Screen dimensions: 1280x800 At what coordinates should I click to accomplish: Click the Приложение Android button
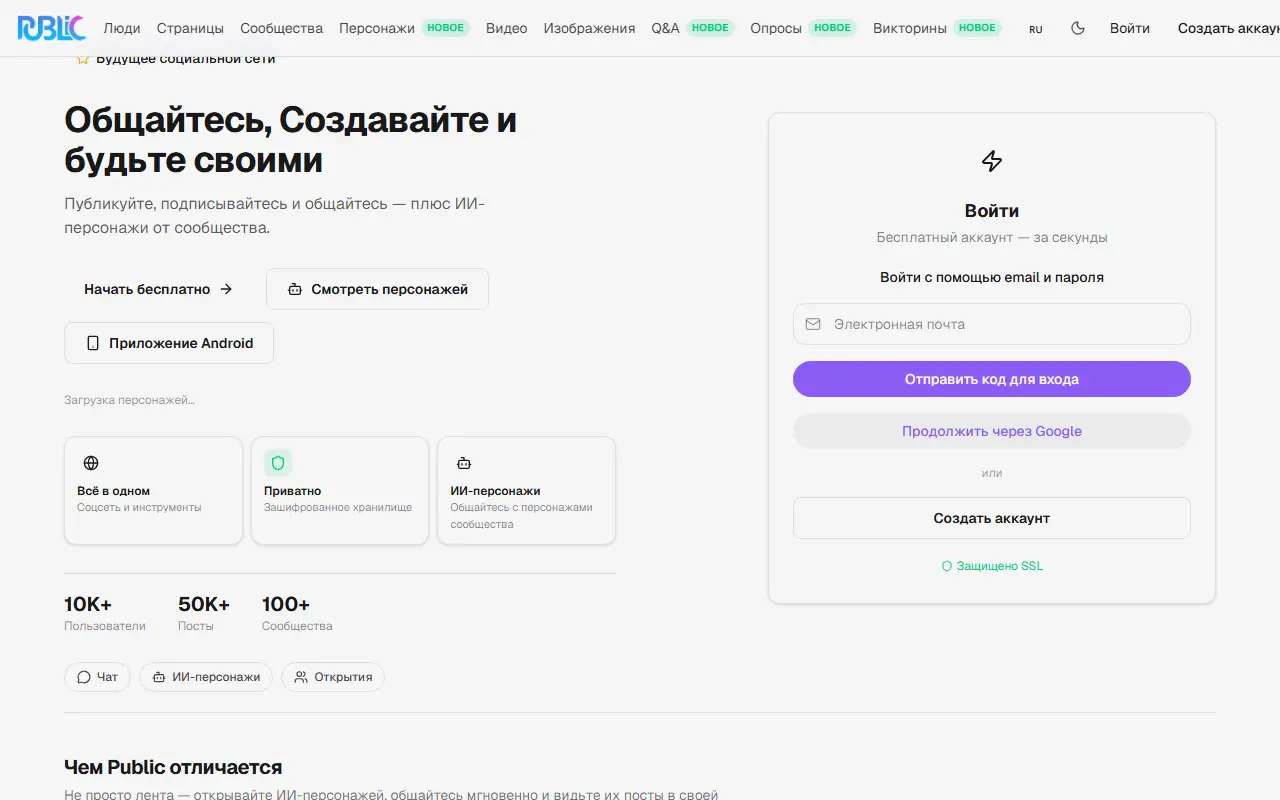tap(169, 343)
